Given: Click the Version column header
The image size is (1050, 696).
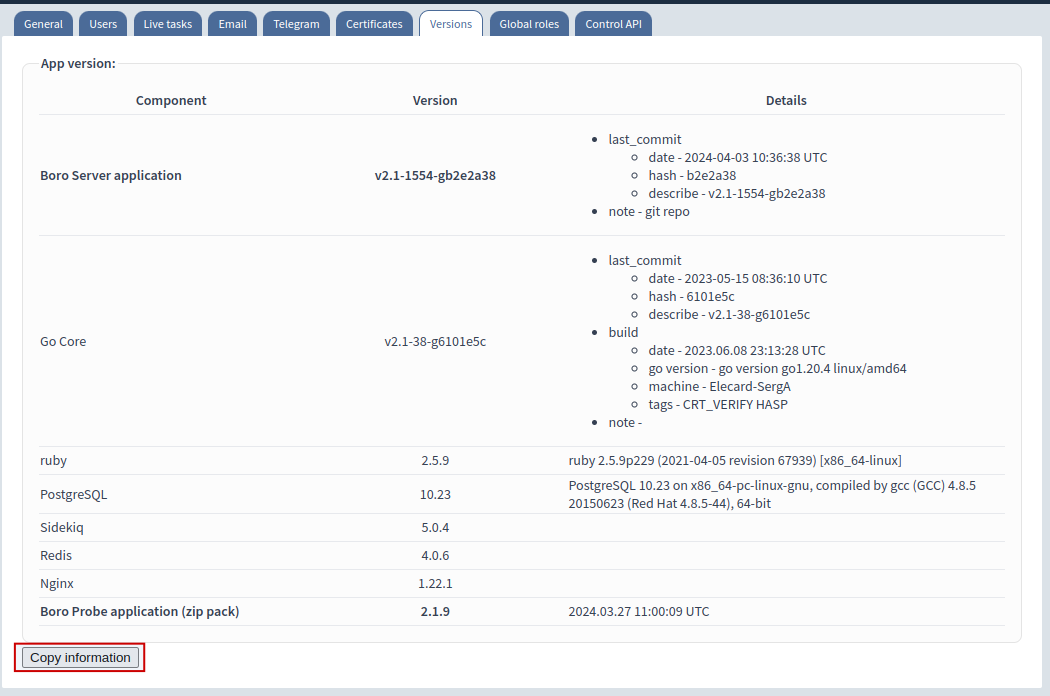Looking at the screenshot, I should click(435, 100).
